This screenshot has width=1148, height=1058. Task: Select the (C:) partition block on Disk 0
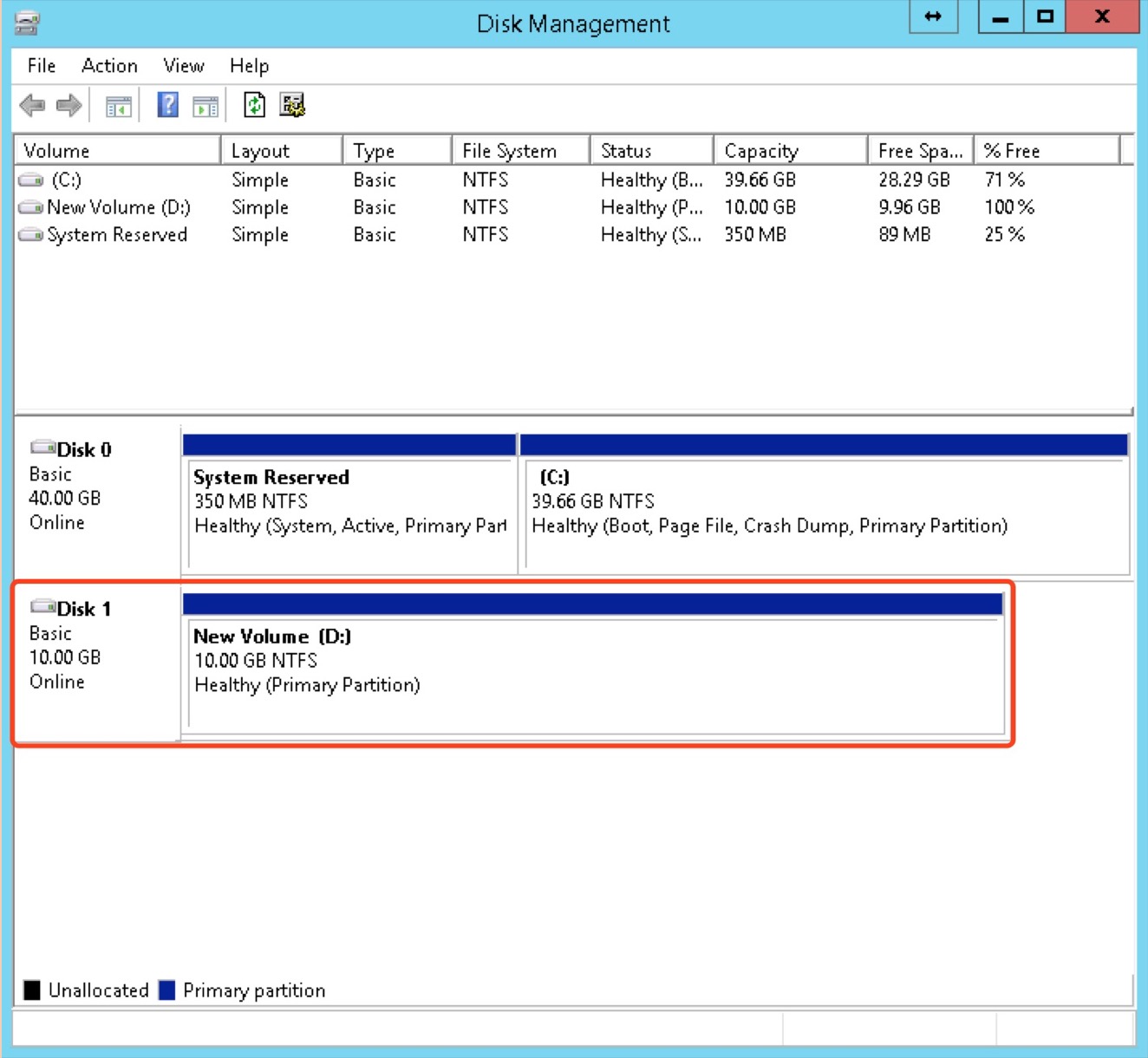[824, 512]
